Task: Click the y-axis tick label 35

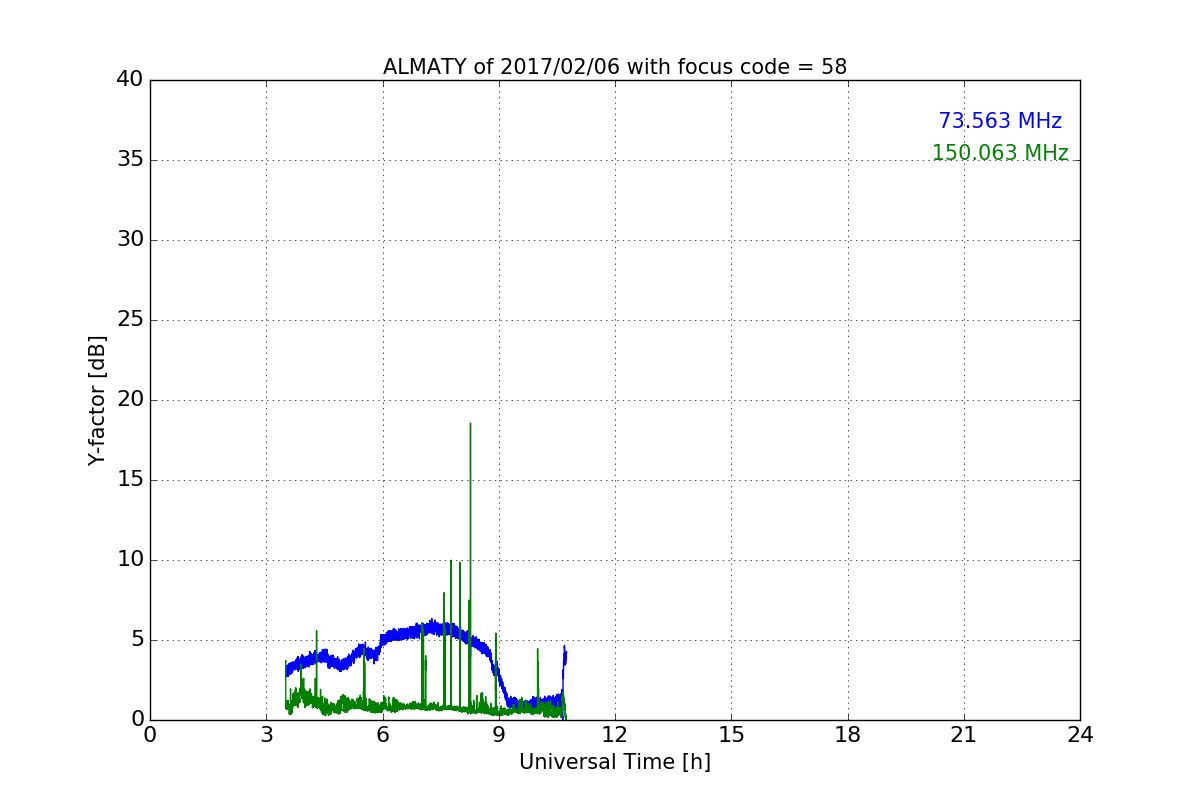Action: 130,160
